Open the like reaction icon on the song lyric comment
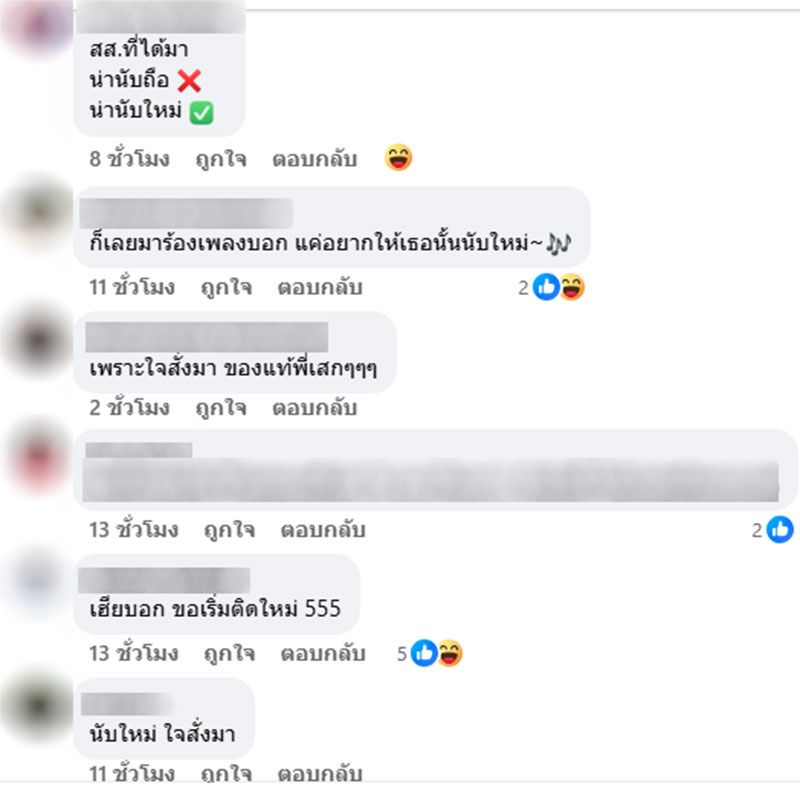This screenshot has width=800, height=798. tap(546, 287)
